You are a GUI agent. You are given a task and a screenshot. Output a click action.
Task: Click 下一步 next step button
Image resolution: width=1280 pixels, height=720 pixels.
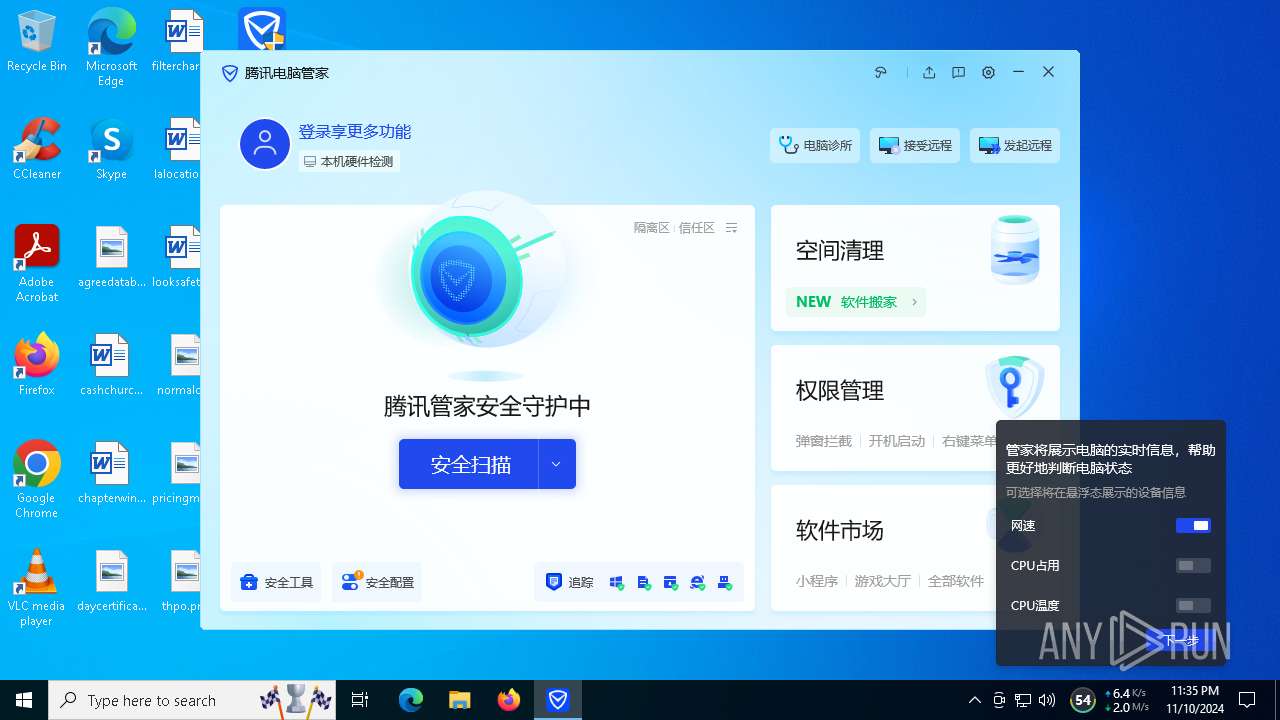(1181, 641)
